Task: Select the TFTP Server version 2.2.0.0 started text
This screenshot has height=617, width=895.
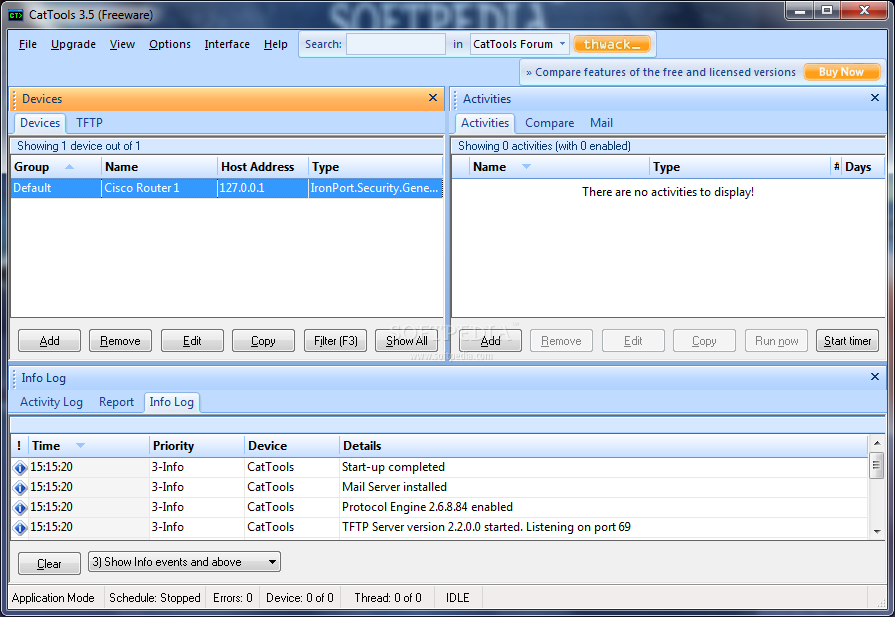Action: 486,527
